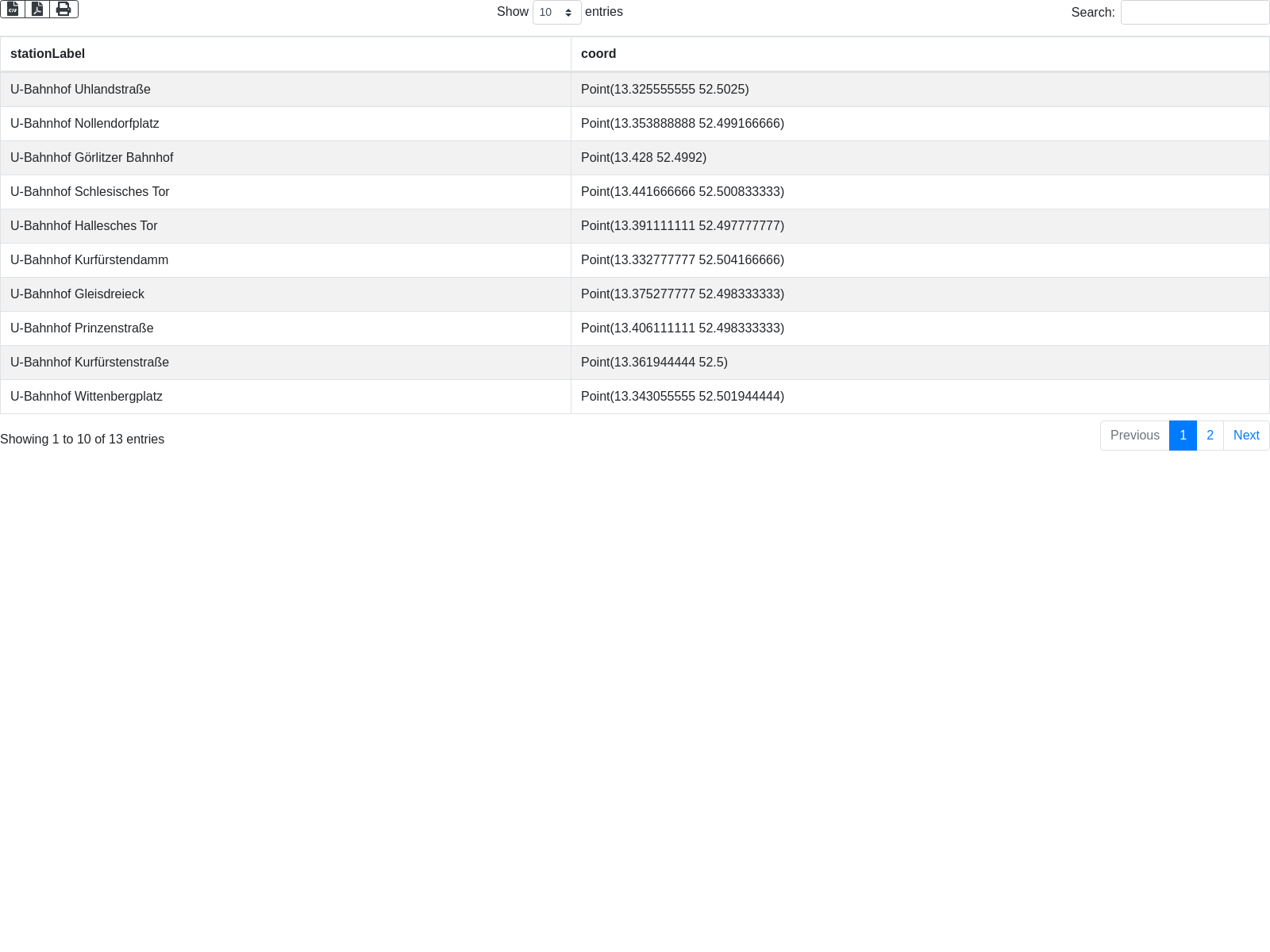The width and height of the screenshot is (1270, 952).
Task: Click the U-Bahnhof Kurfürstendamm label
Action: pyautogui.click(x=89, y=260)
